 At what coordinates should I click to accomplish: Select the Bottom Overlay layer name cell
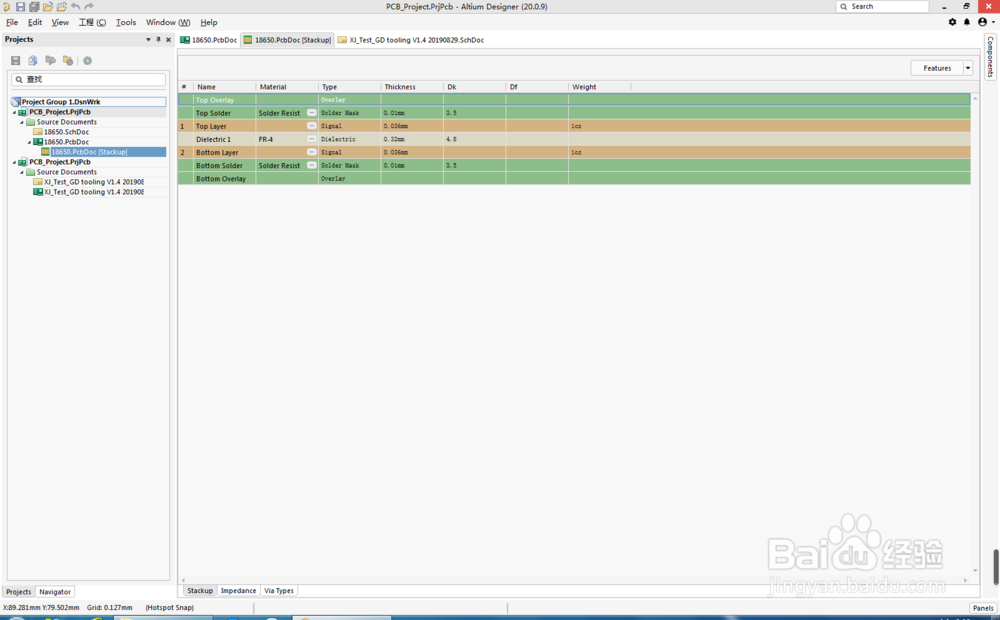[224, 179]
